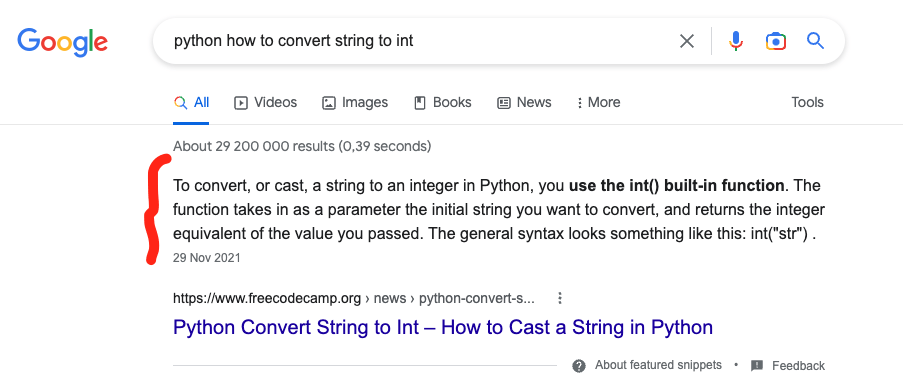Click the bold 'use the int() built-in function' text
This screenshot has width=903, height=390.
click(677, 186)
